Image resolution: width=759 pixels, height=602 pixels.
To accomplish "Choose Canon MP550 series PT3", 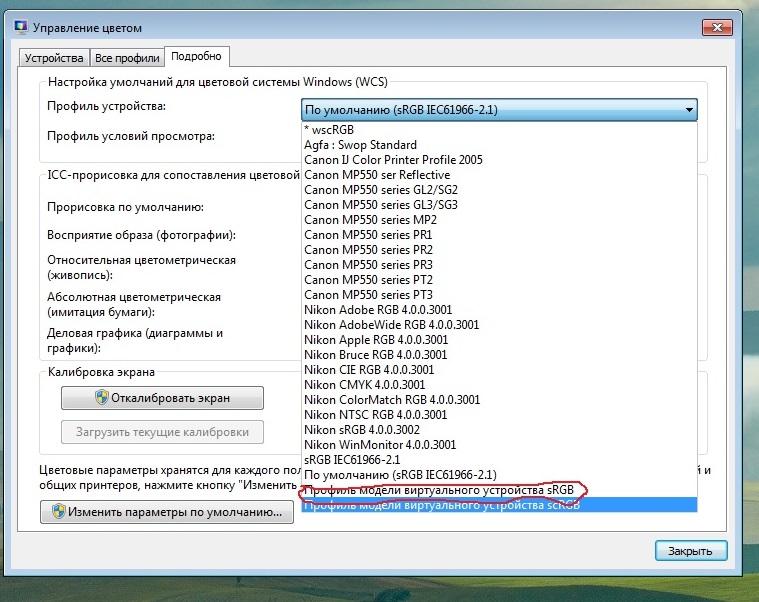I will [499, 295].
